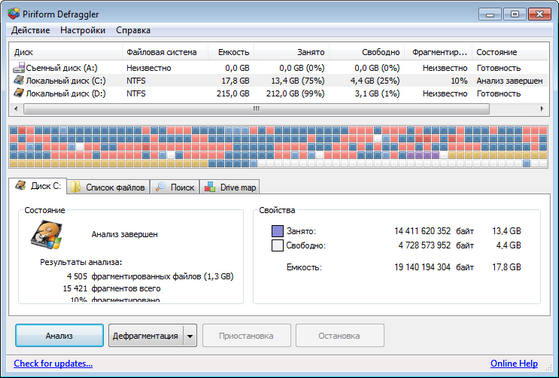Click the 19 140 194 304 bytes value

coord(422,267)
